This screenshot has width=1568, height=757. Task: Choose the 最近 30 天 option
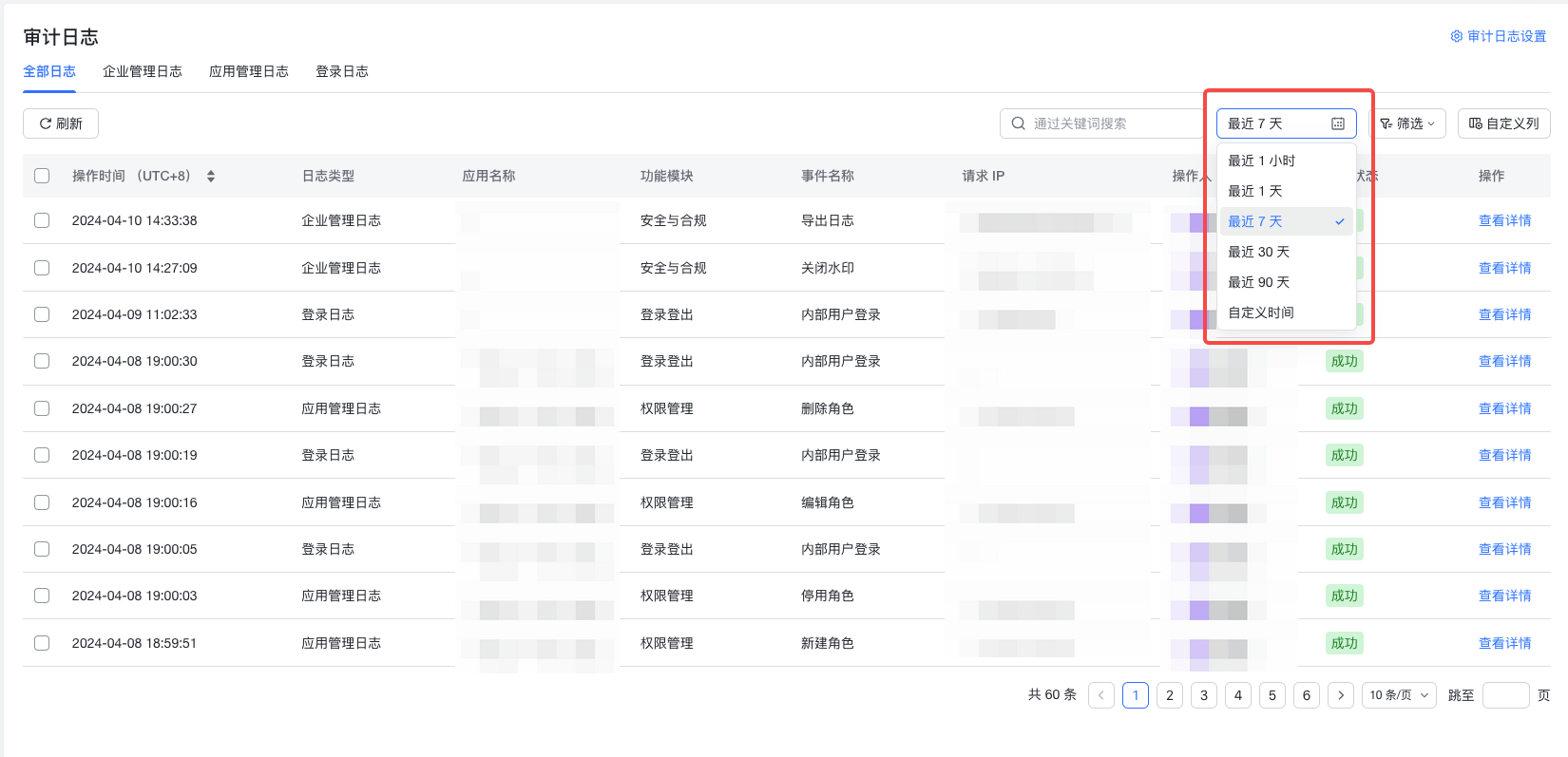1258,252
